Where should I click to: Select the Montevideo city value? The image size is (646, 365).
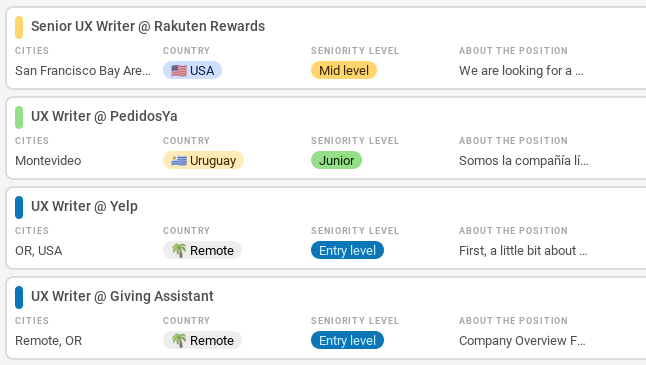click(x=48, y=161)
